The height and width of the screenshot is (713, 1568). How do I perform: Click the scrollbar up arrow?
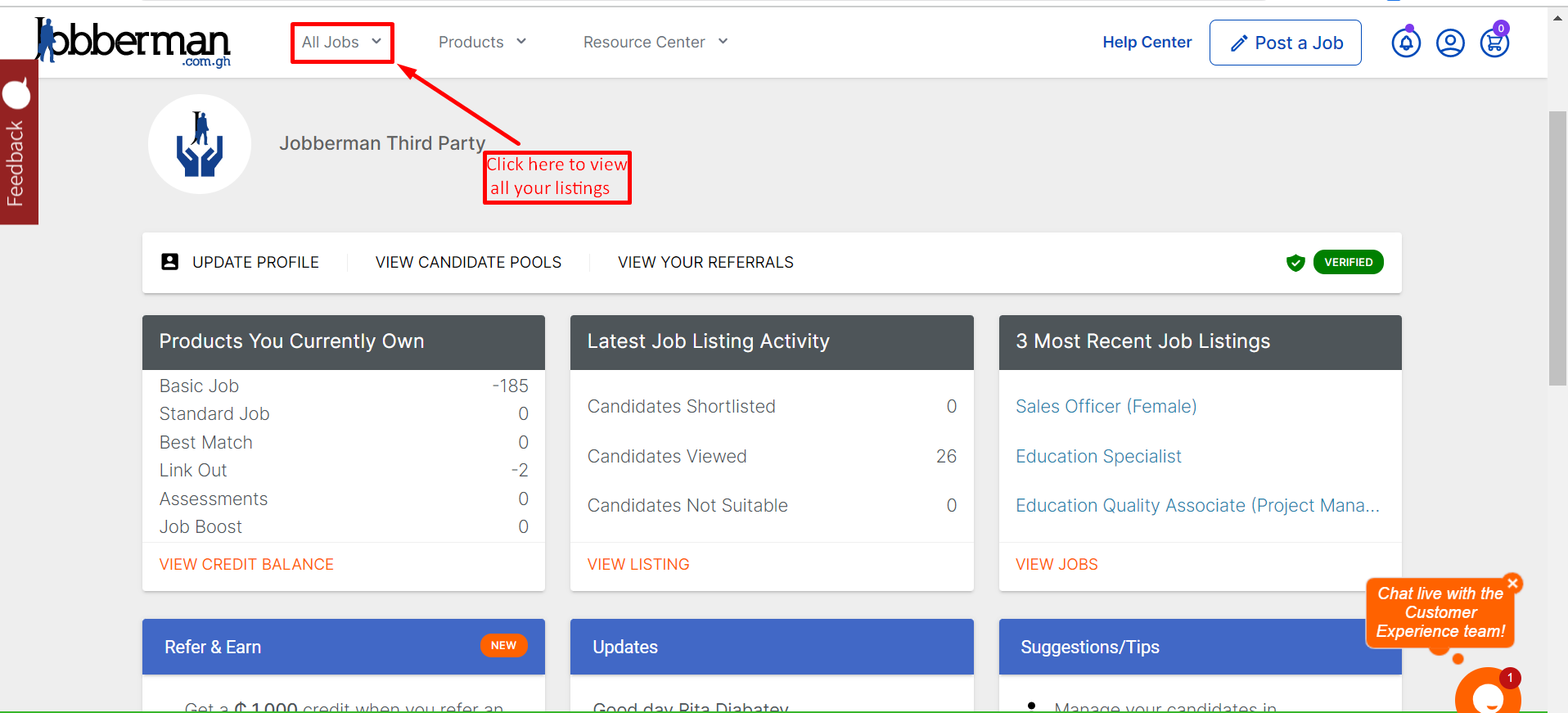tap(1557, 17)
